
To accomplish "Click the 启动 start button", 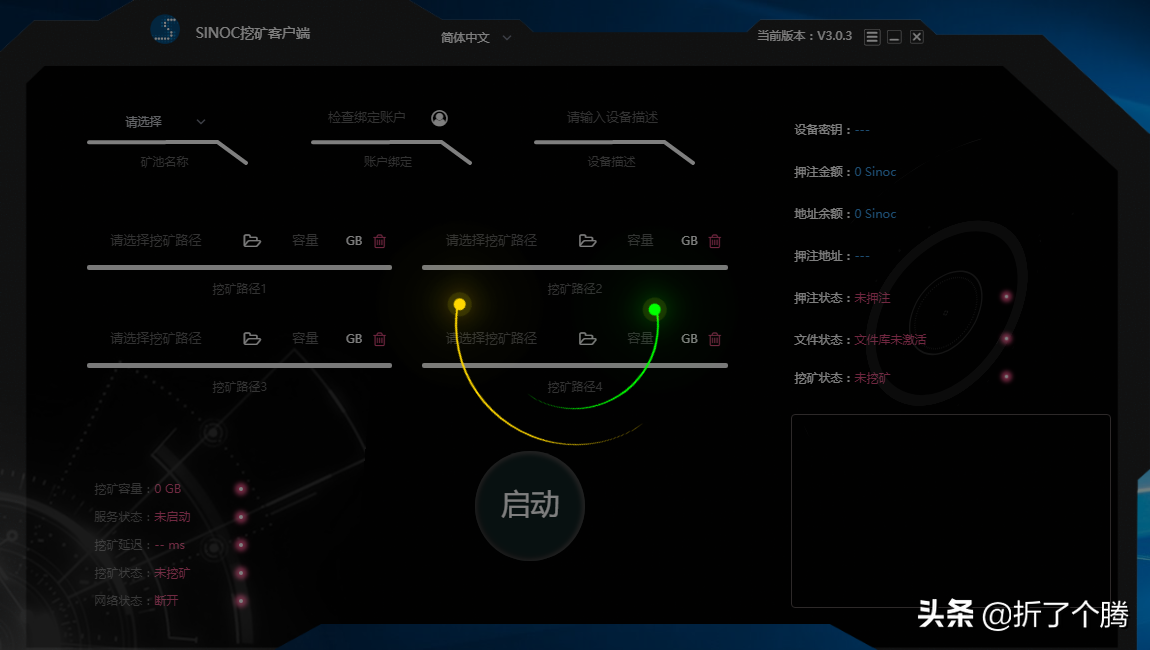I will 530,505.
